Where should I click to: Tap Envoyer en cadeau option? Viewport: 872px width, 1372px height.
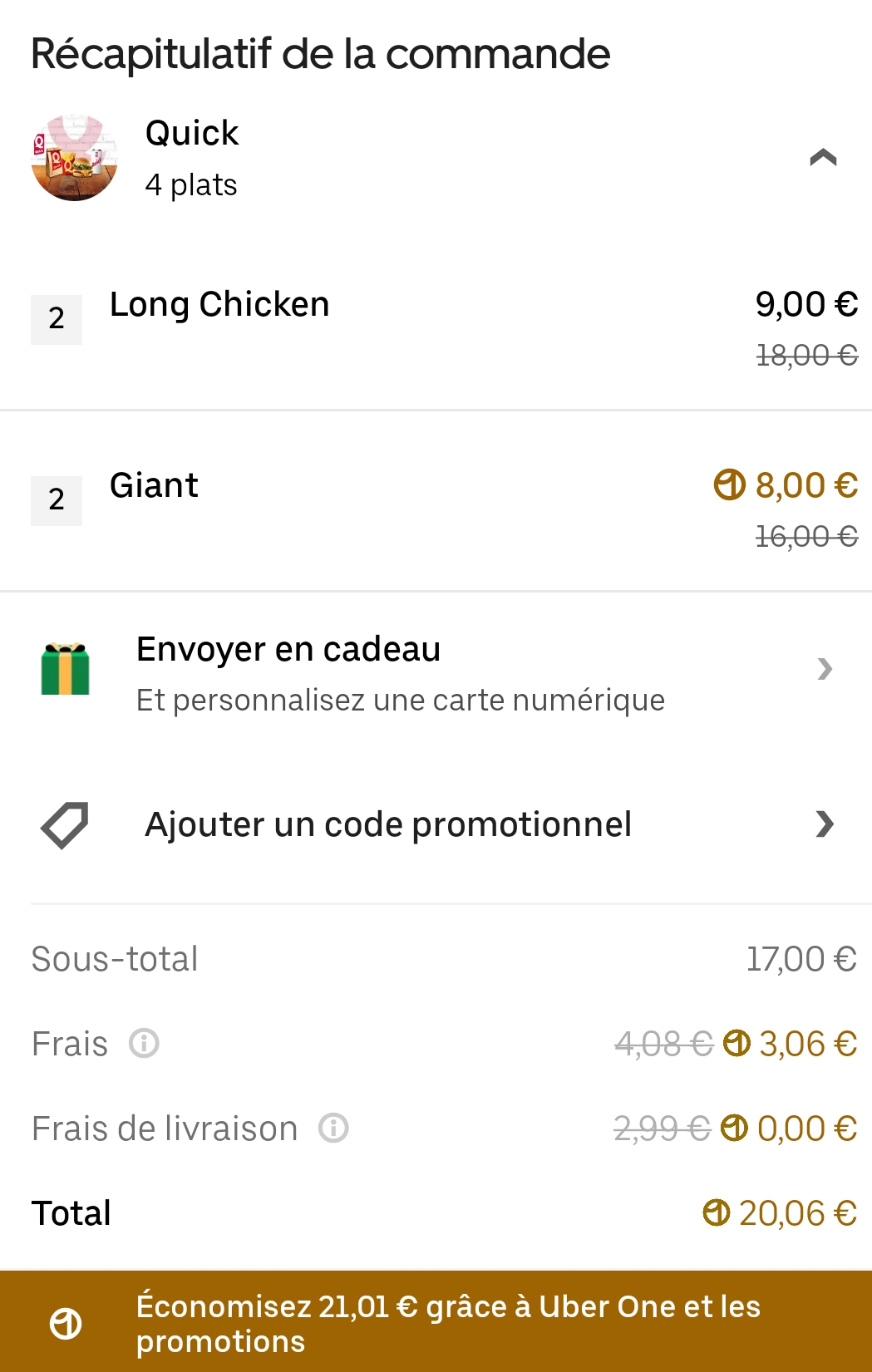(x=288, y=650)
